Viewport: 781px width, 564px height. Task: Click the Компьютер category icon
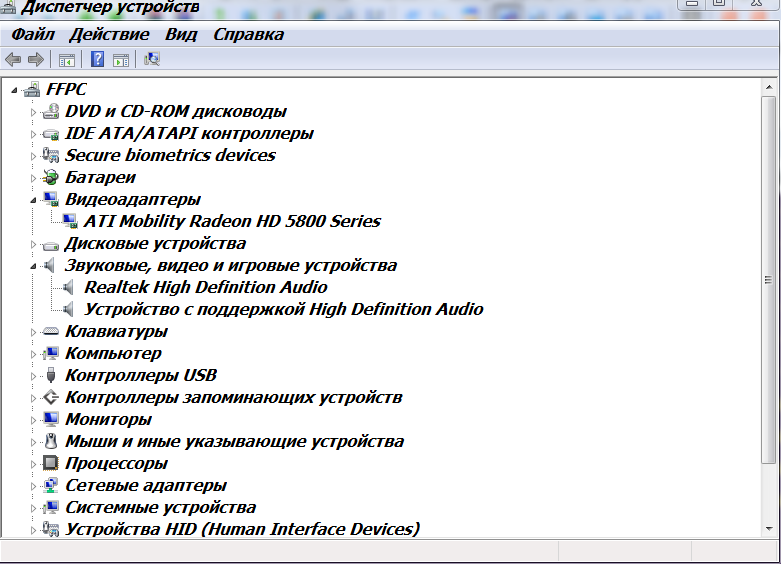(51, 353)
